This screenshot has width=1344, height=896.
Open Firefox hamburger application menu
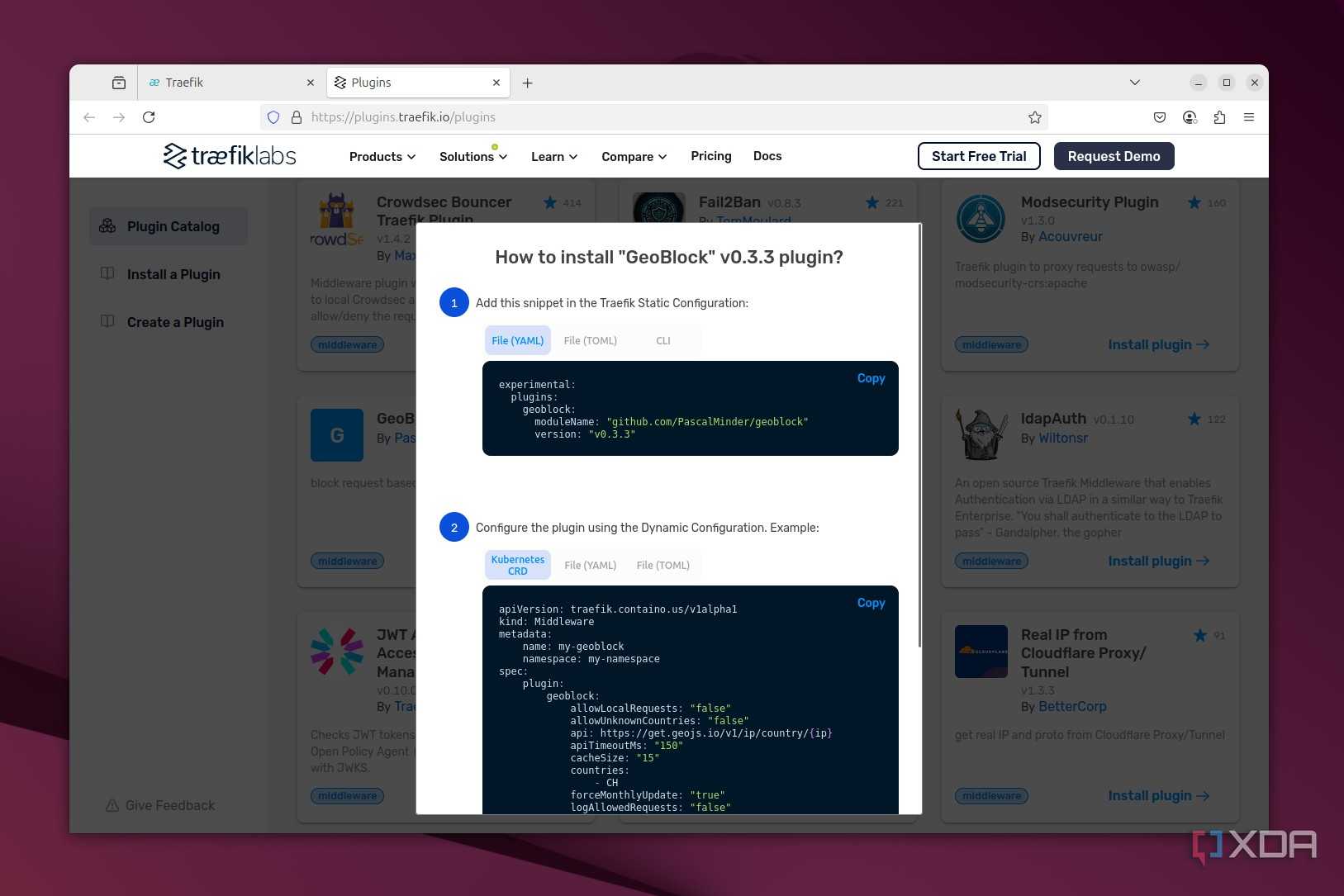(x=1249, y=117)
